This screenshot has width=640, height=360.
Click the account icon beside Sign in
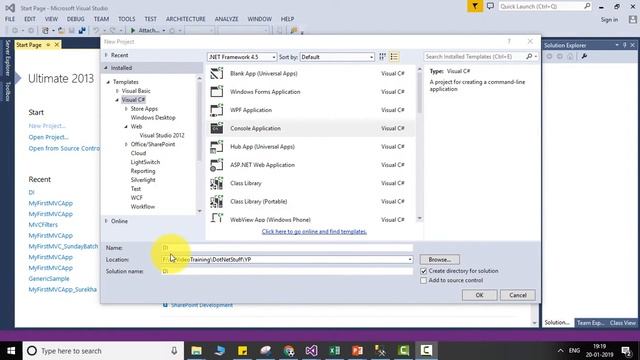pyautogui.click(x=633, y=19)
